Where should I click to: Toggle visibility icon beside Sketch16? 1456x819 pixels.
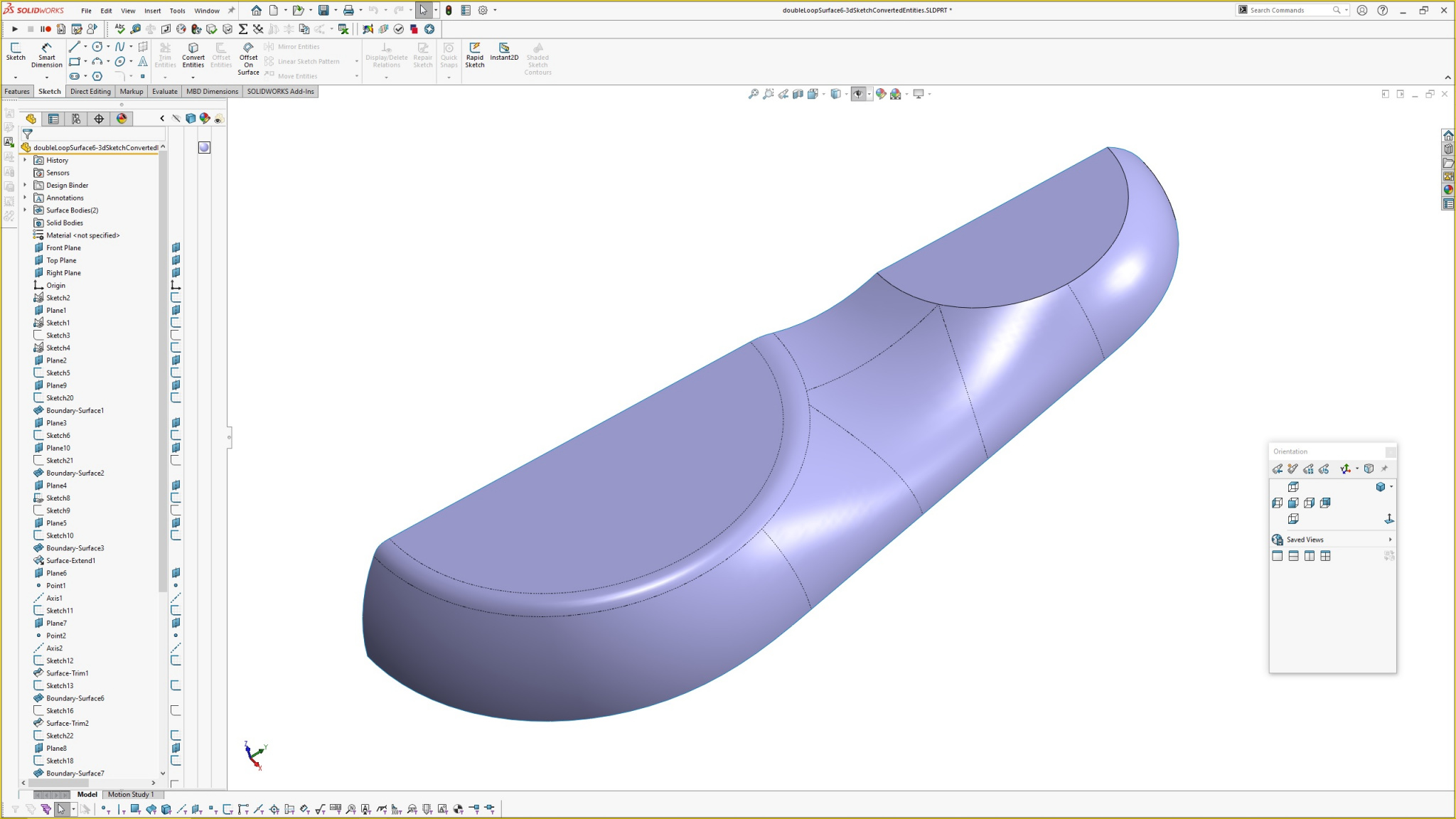(x=176, y=711)
